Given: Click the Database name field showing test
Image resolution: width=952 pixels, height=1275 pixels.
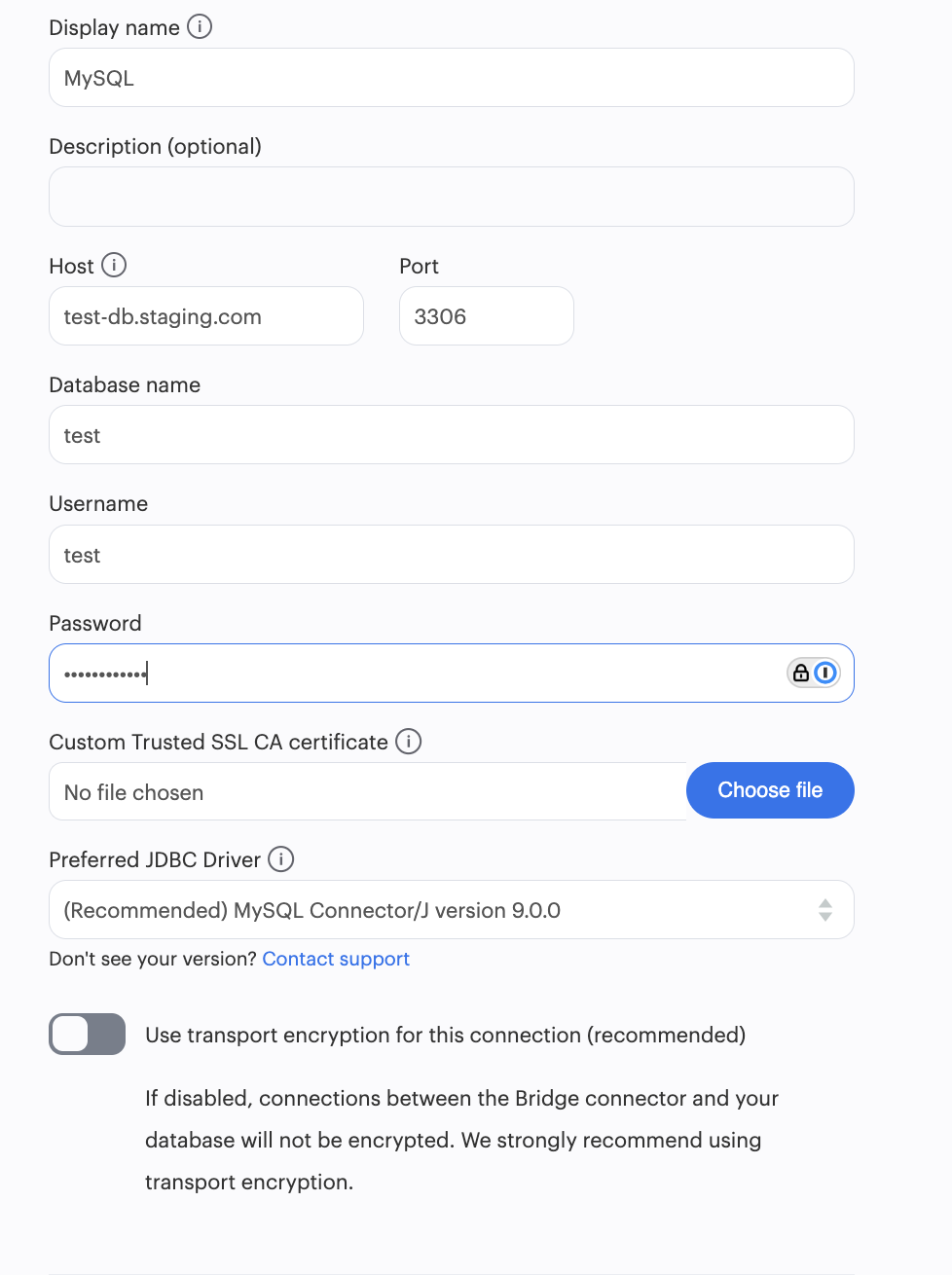Looking at the screenshot, I should coord(451,434).
